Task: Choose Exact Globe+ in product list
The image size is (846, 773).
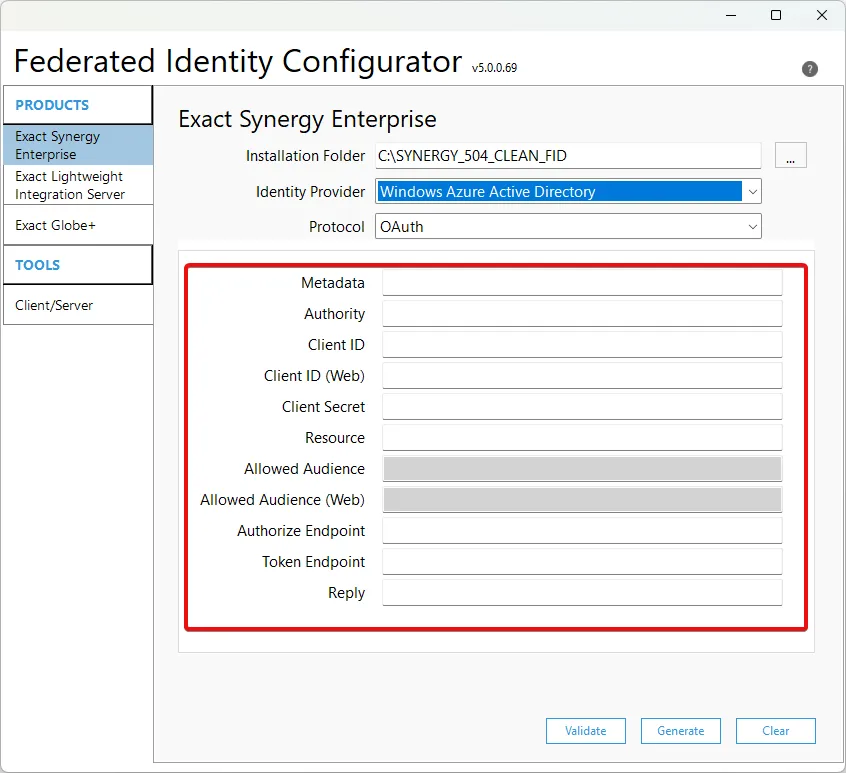Action: coord(78,225)
